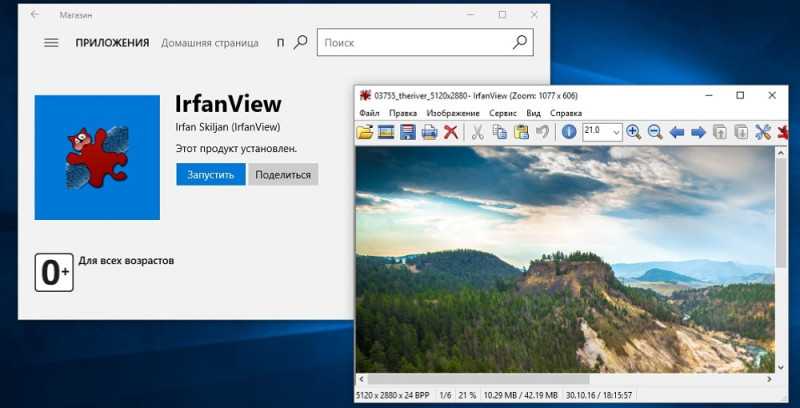Go to previous image with left blue arrow
Viewport: 800px width, 408px height.
click(x=677, y=133)
